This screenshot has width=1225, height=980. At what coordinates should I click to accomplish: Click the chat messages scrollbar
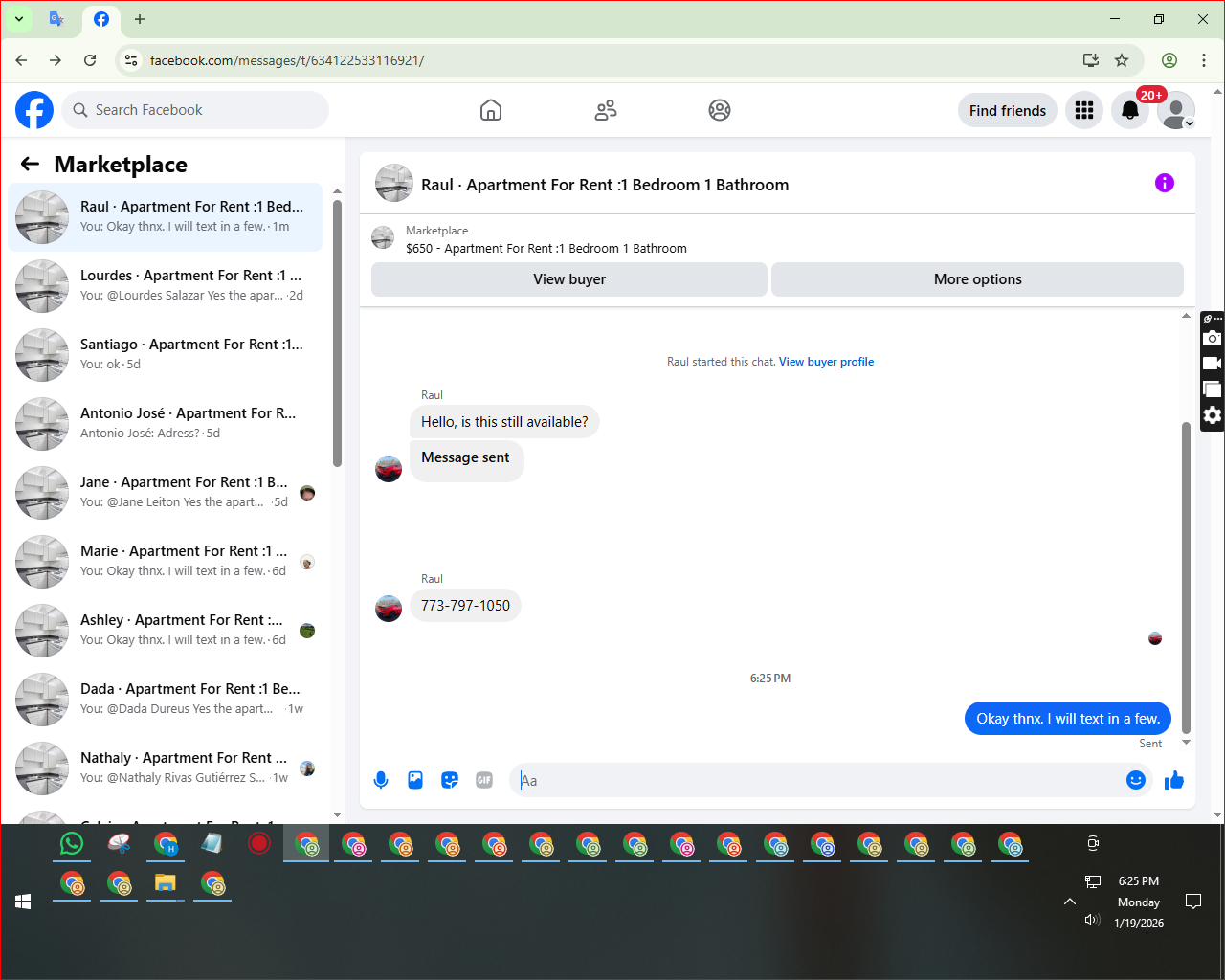tap(1187, 577)
